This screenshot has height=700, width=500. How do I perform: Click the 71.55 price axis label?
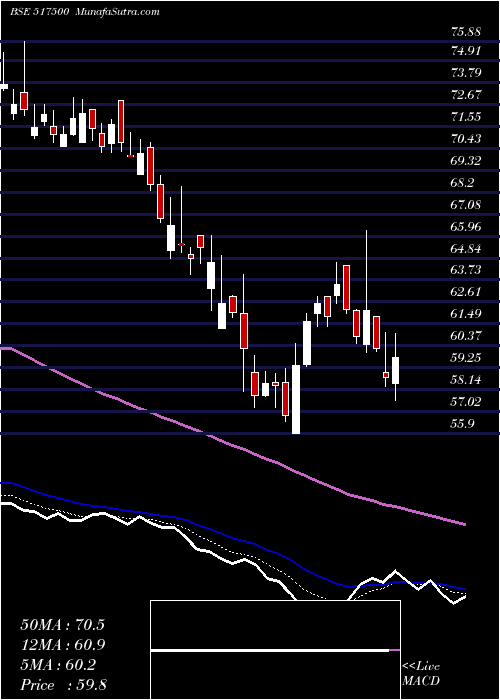coord(467,117)
